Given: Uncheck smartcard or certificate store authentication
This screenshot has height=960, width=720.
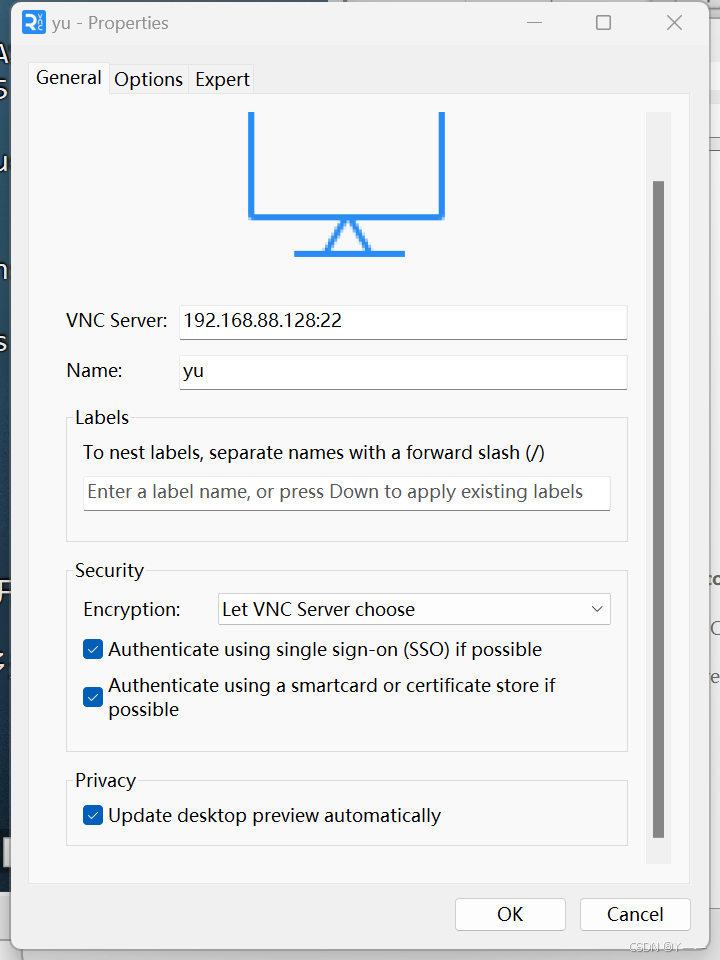Looking at the screenshot, I should pos(92,697).
